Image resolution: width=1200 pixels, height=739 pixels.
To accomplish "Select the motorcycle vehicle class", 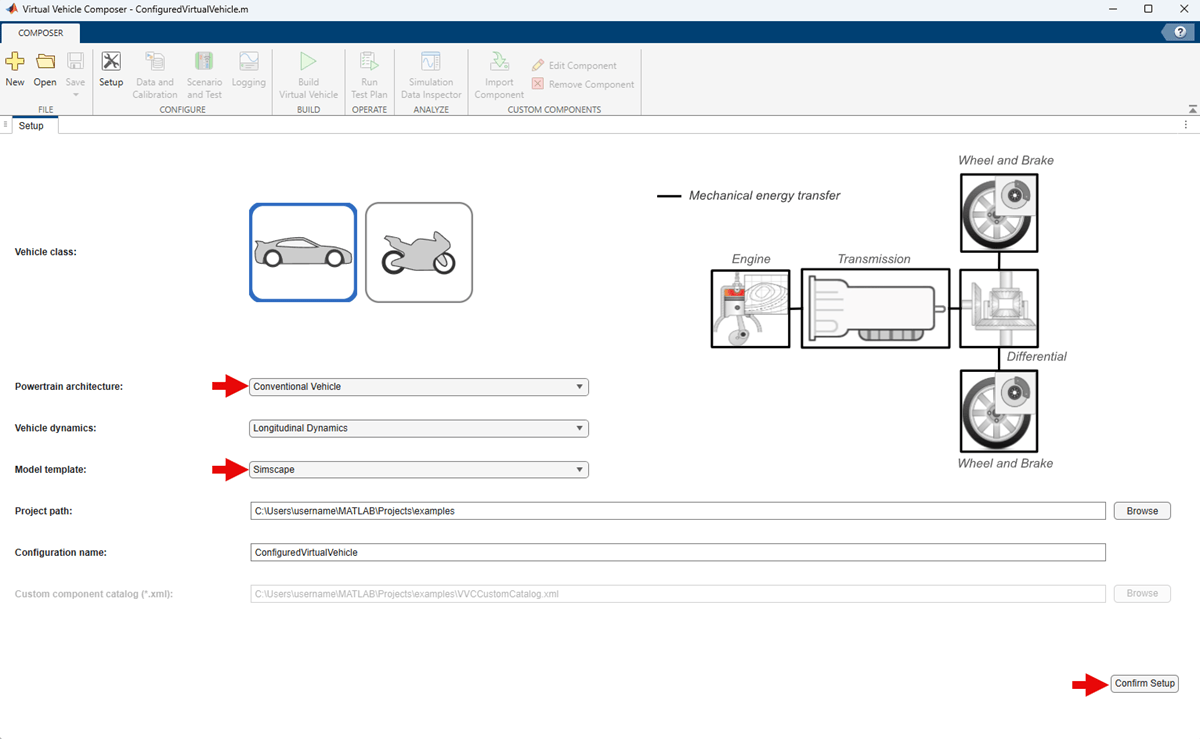I will [419, 252].
